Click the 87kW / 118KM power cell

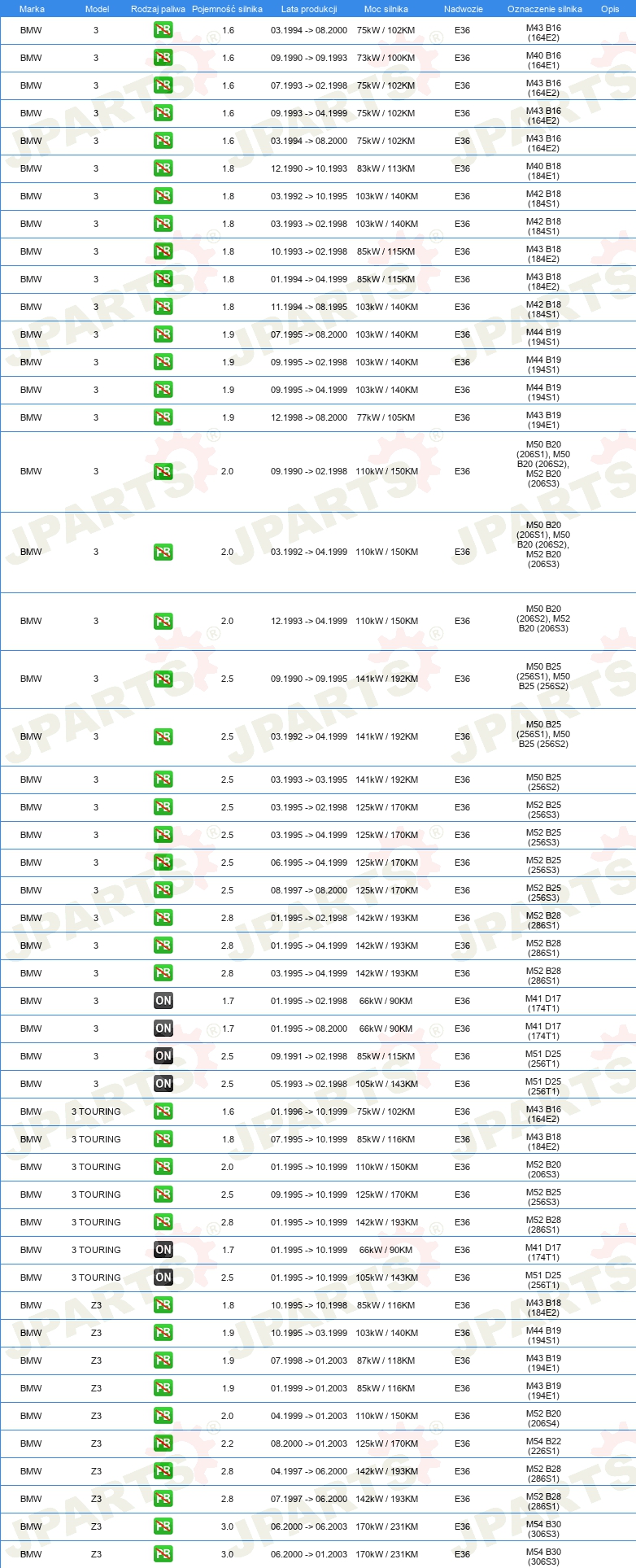pyautogui.click(x=386, y=1361)
